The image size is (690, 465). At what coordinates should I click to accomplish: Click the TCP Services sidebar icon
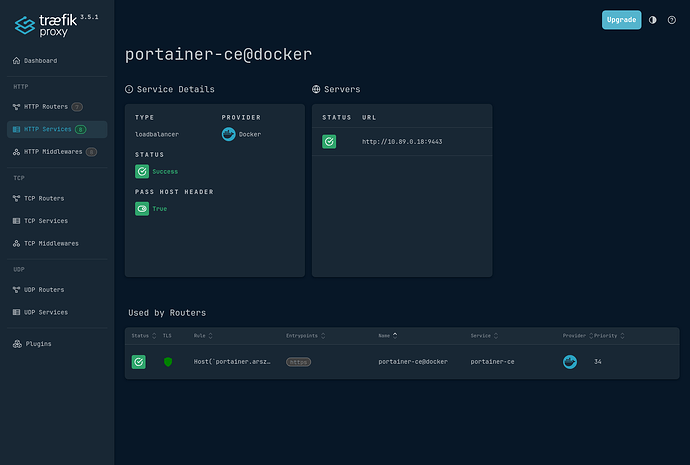(16, 220)
